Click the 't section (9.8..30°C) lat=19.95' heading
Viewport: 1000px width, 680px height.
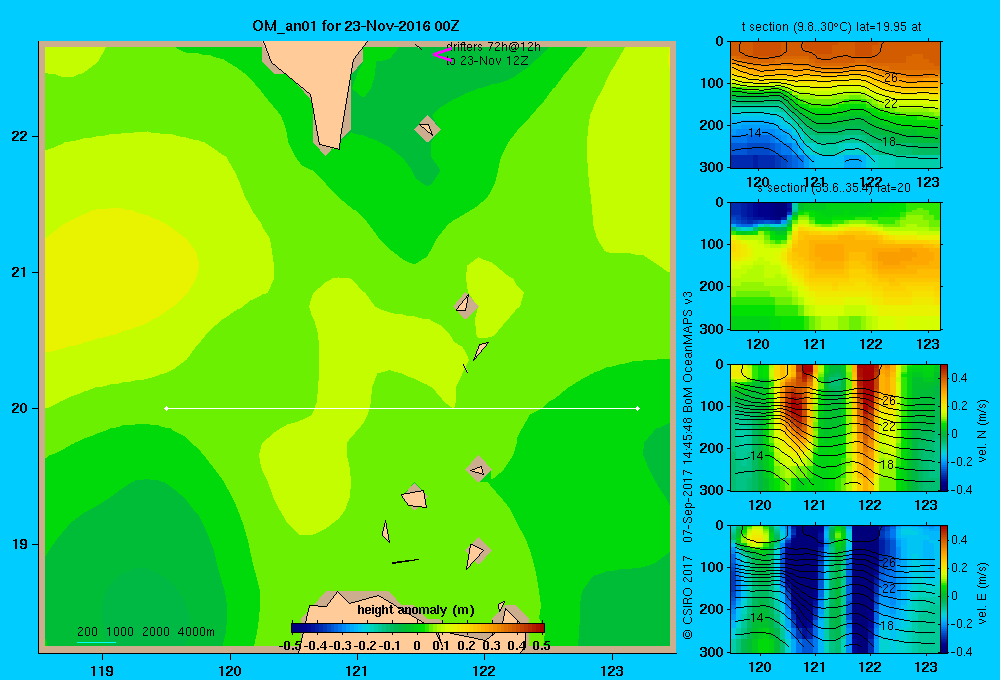point(831,27)
